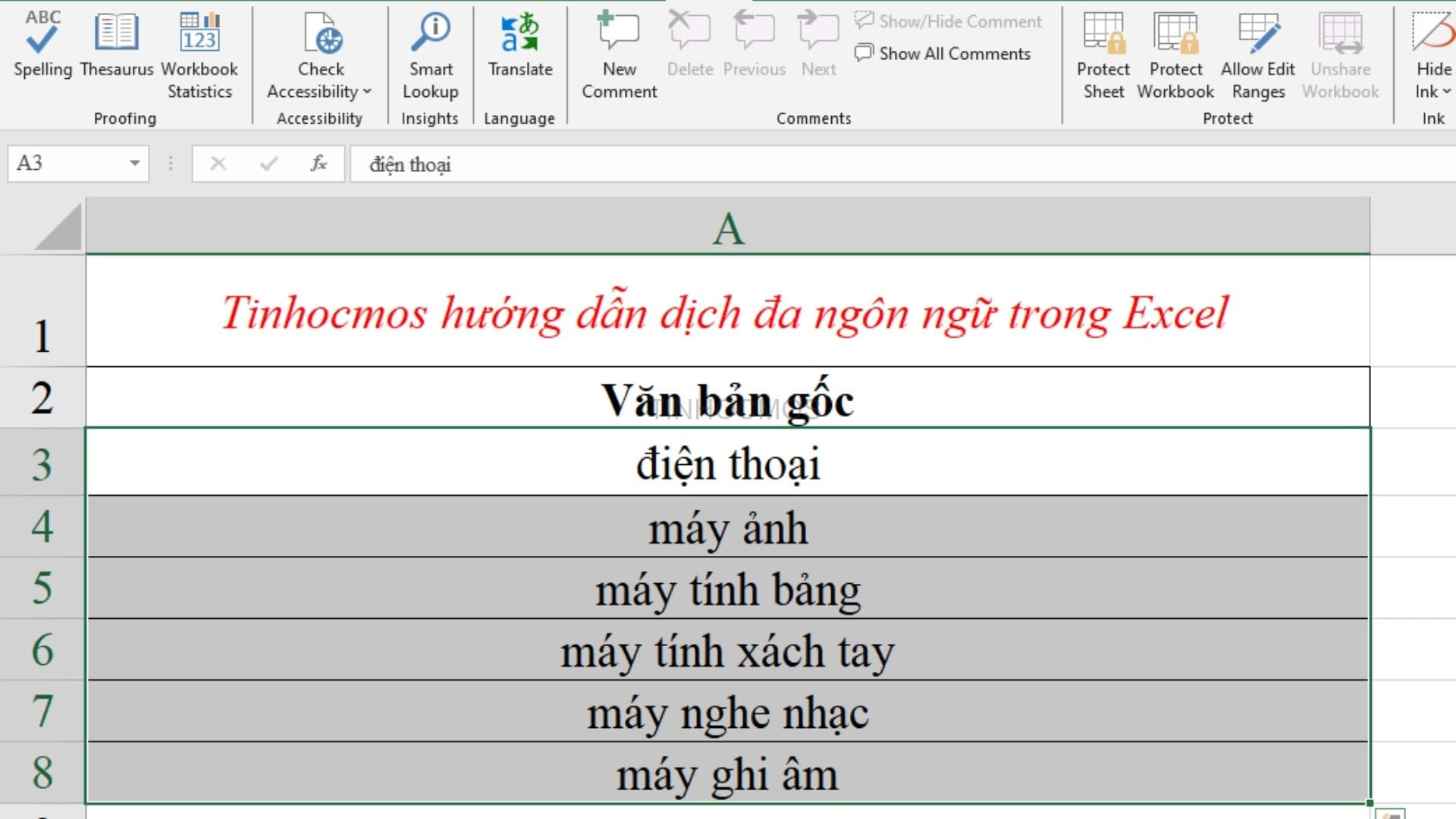Expand the Check Accessibility dropdown arrow

pos(368,92)
